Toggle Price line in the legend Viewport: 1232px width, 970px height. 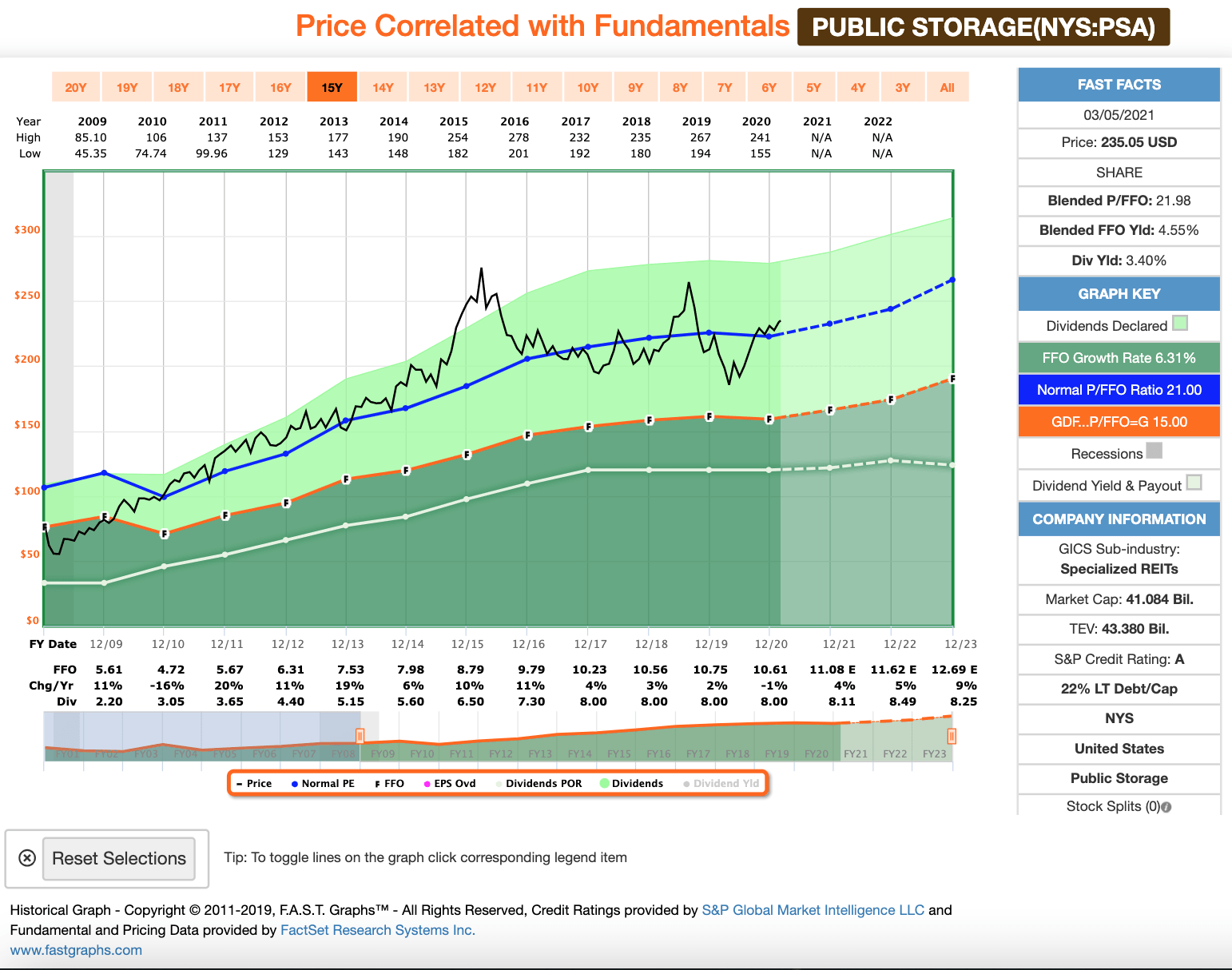tap(254, 784)
